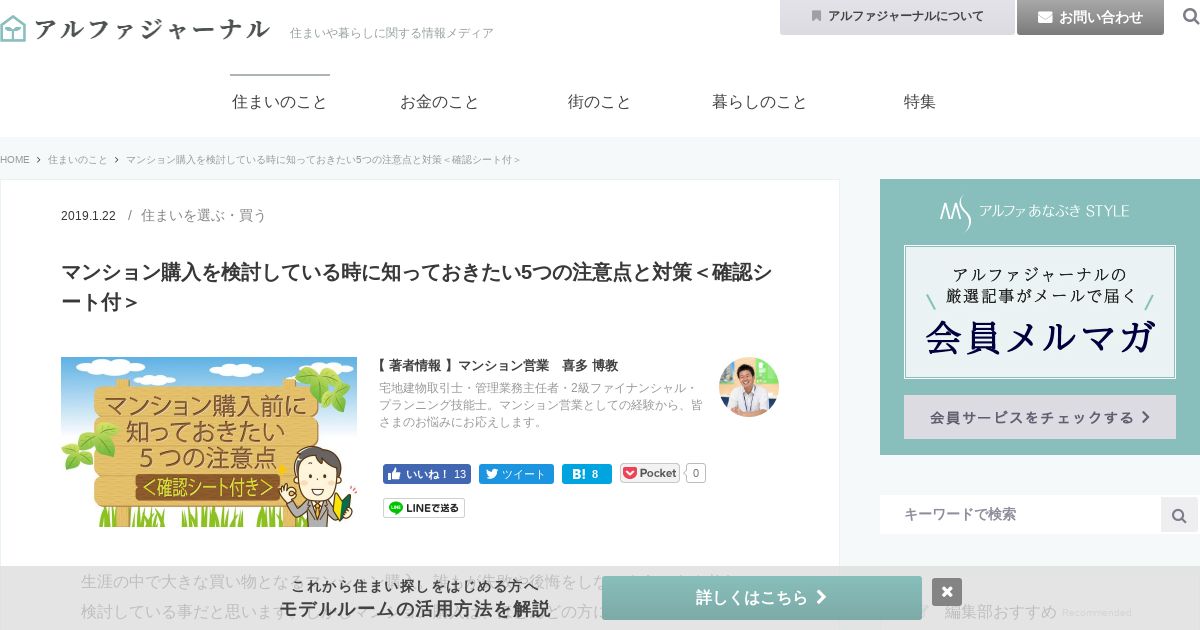Click the アルファジャーナル site title
Screen dimensions: 1200x630
152,29
